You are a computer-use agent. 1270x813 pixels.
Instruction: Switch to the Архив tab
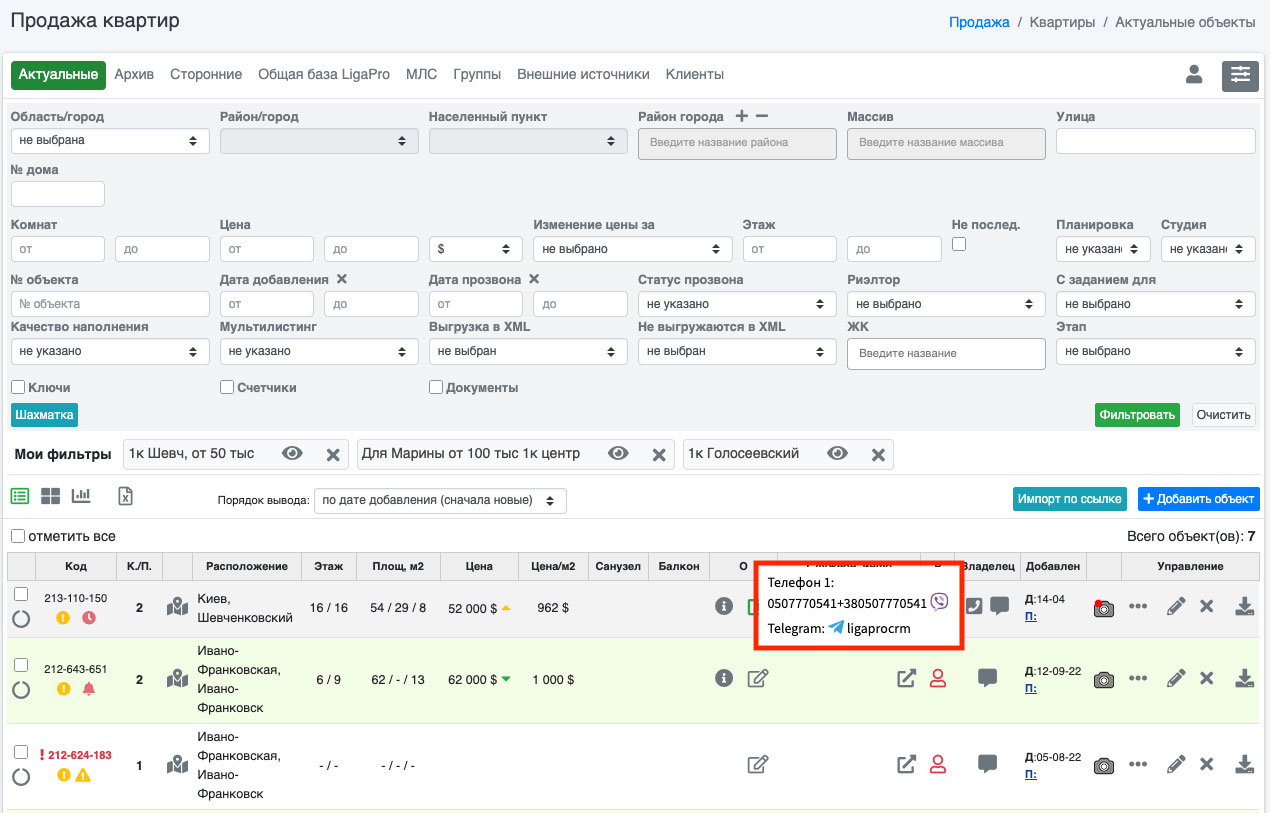134,75
